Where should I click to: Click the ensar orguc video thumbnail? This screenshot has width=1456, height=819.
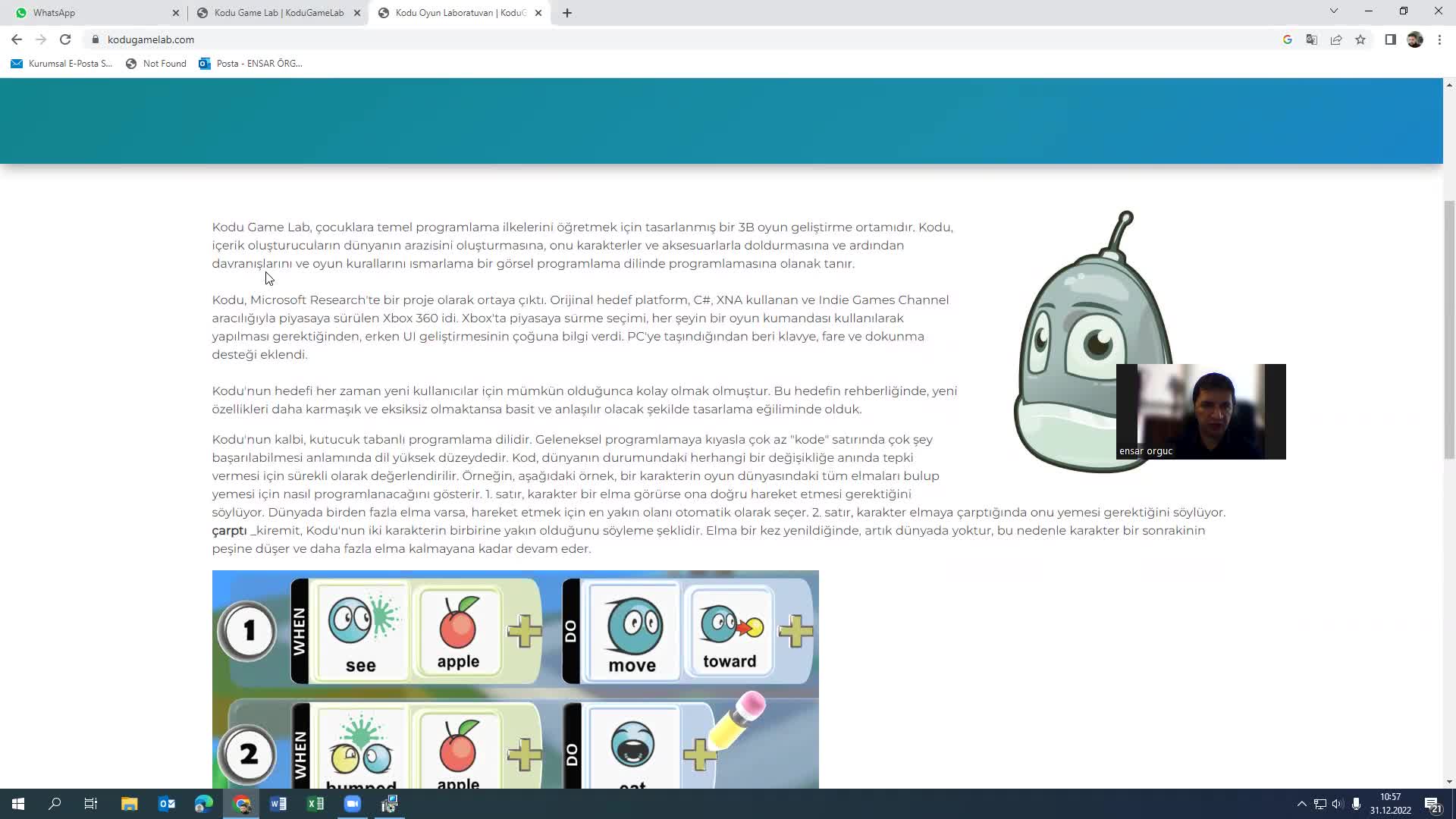1201,412
